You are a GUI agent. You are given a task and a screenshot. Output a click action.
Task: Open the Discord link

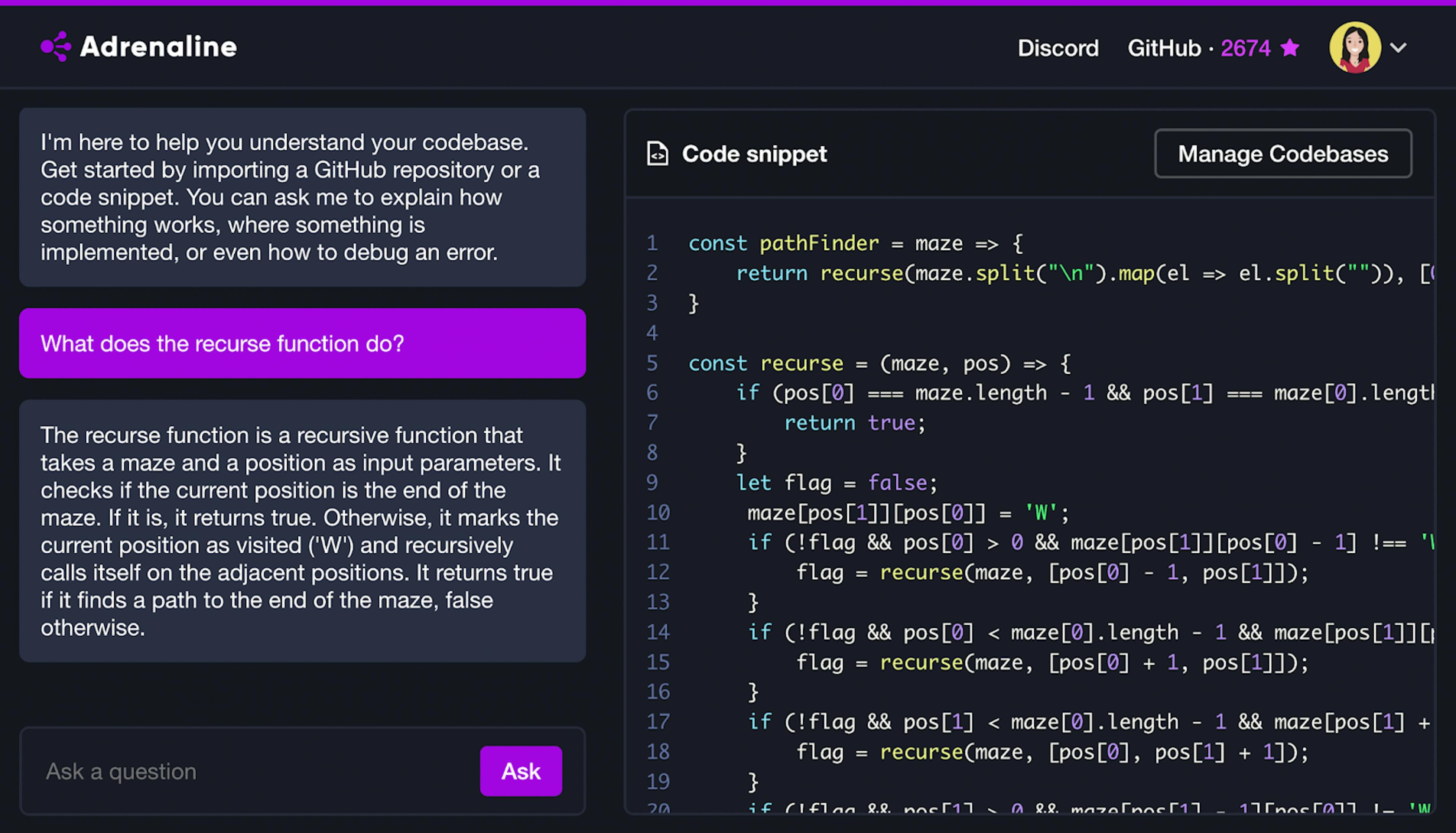click(1057, 48)
